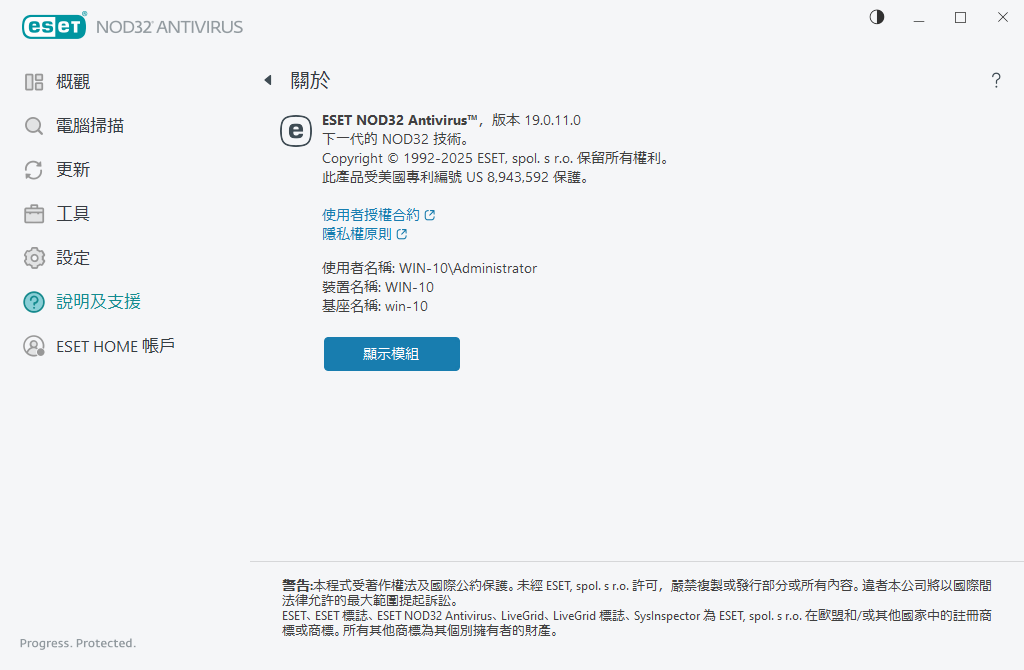Click the Overview (概觀) sidebar icon

point(34,82)
